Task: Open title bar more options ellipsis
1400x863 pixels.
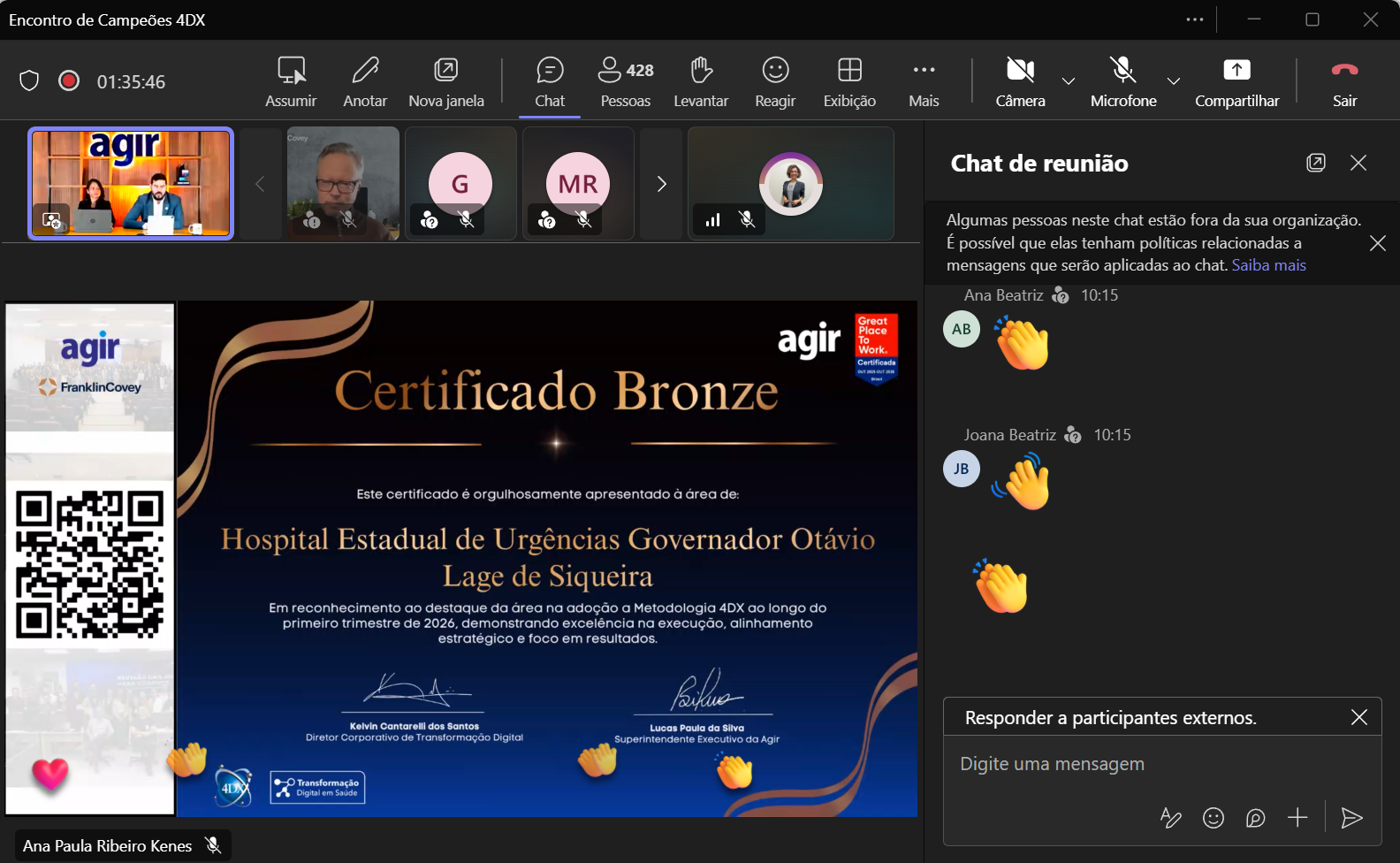Action: (x=1195, y=19)
